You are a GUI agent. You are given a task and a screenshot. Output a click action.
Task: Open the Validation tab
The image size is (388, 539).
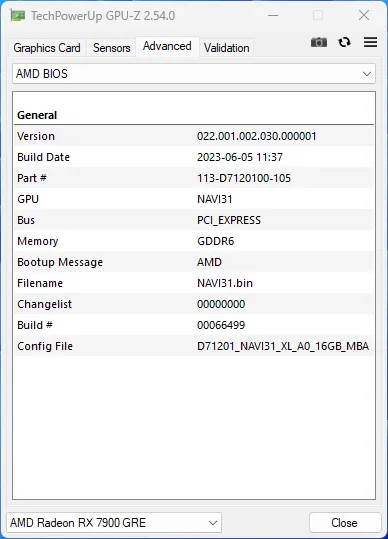pos(226,48)
